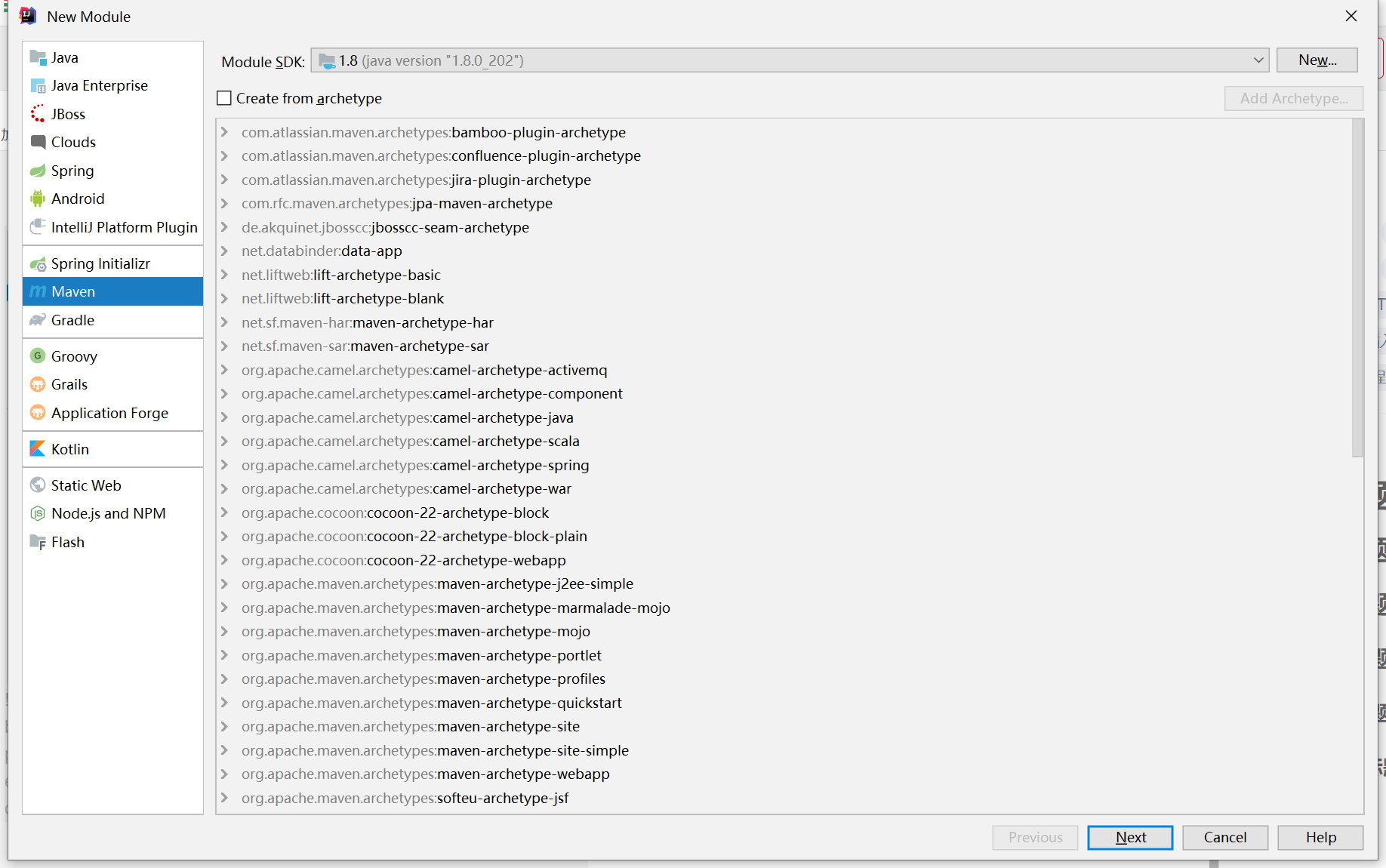Viewport: 1386px width, 868px height.
Task: Click the Kotlin logo icon
Action: 38,448
